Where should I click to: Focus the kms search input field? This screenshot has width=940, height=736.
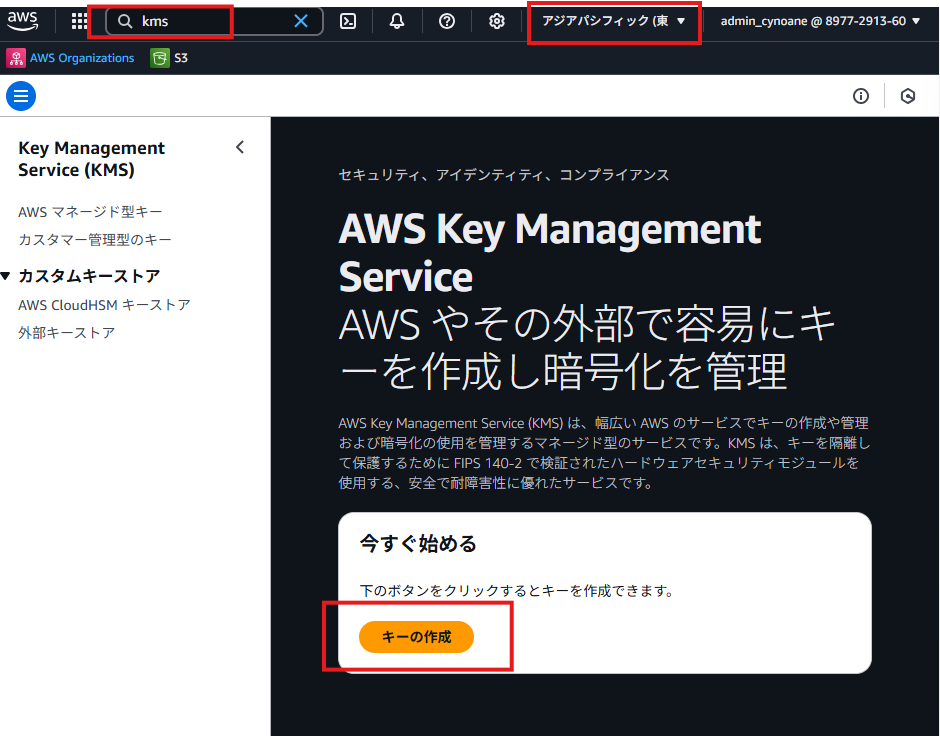pyautogui.click(x=213, y=22)
